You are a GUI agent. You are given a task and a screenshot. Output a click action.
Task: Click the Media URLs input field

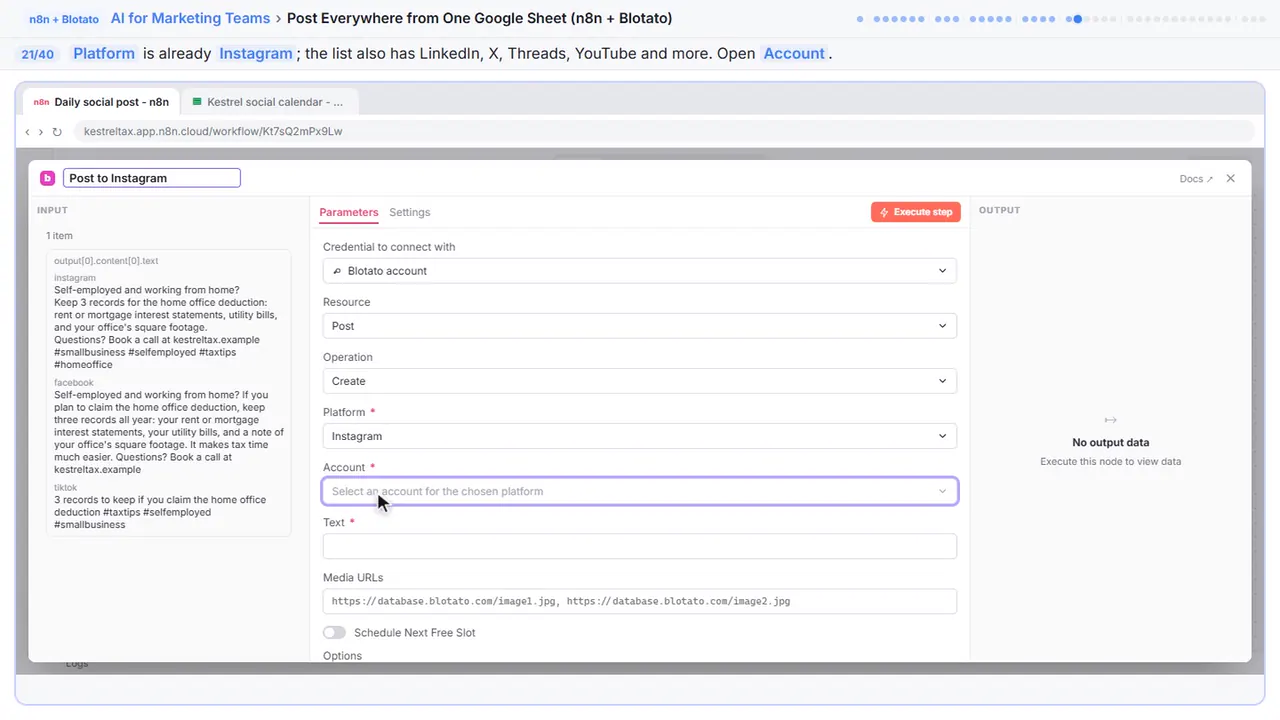(x=640, y=601)
